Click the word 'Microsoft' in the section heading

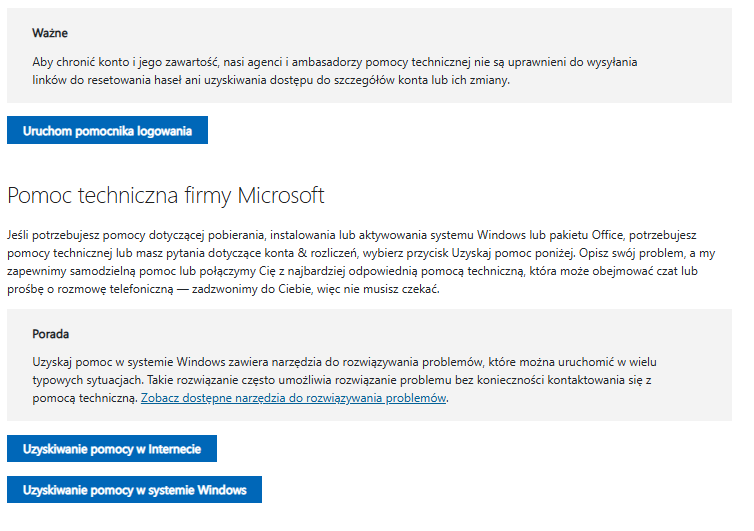(x=281, y=196)
